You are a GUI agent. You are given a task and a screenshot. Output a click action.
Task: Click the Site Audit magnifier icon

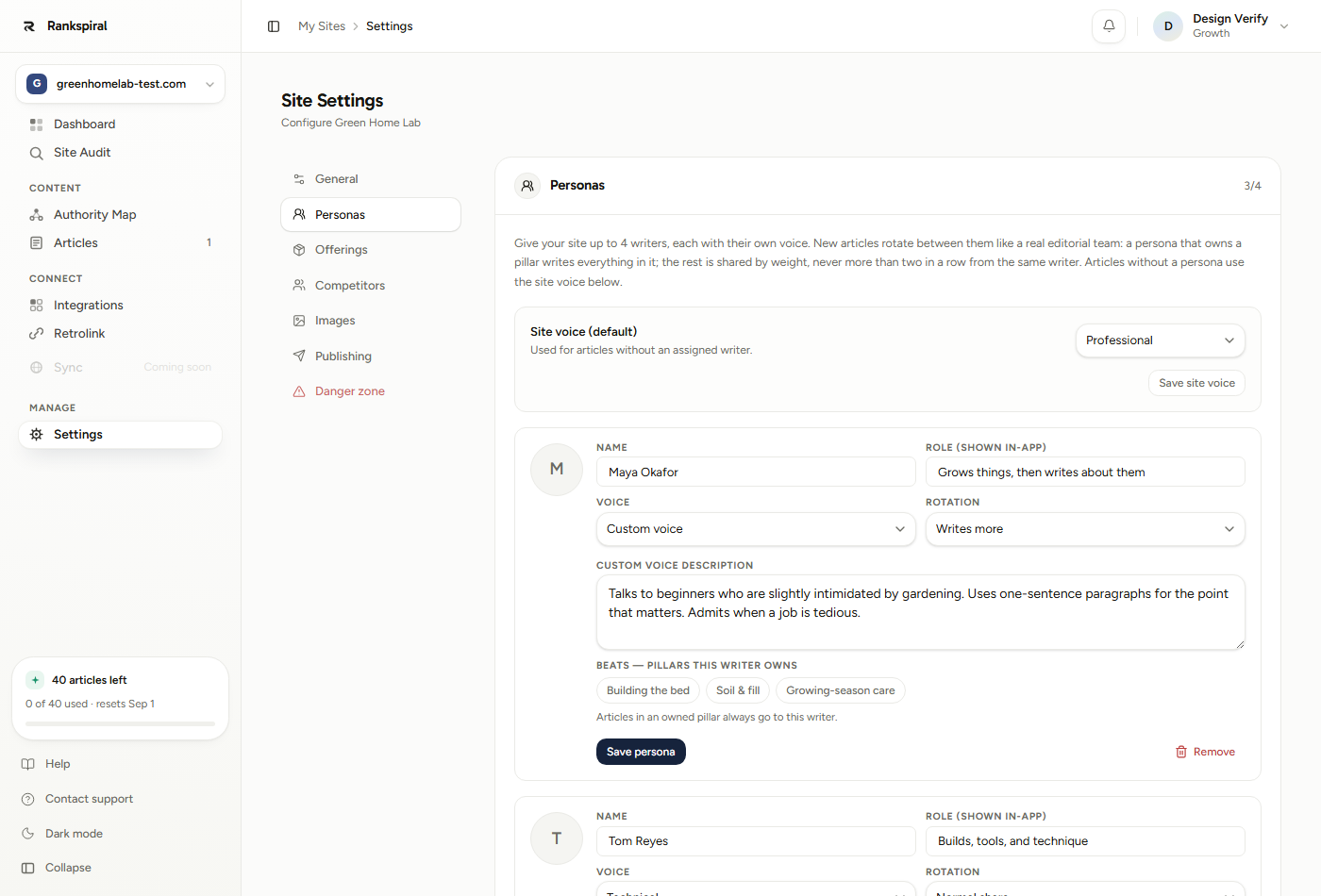tap(37, 153)
